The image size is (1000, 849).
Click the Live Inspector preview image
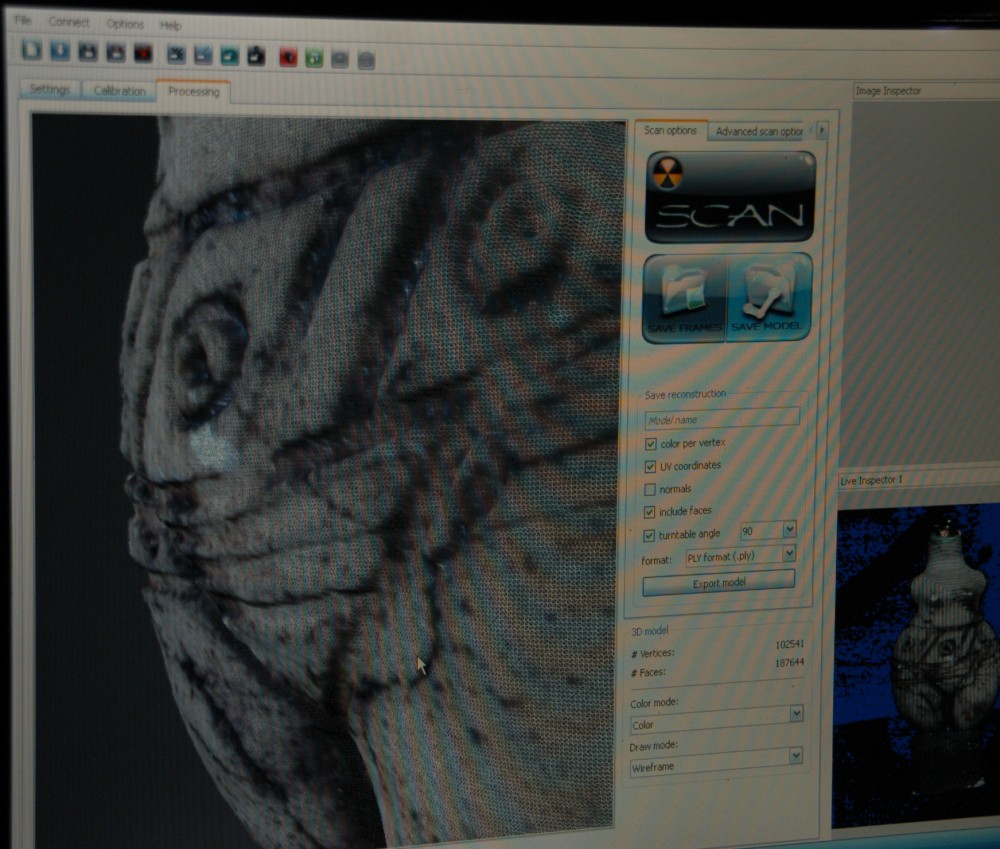click(916, 660)
